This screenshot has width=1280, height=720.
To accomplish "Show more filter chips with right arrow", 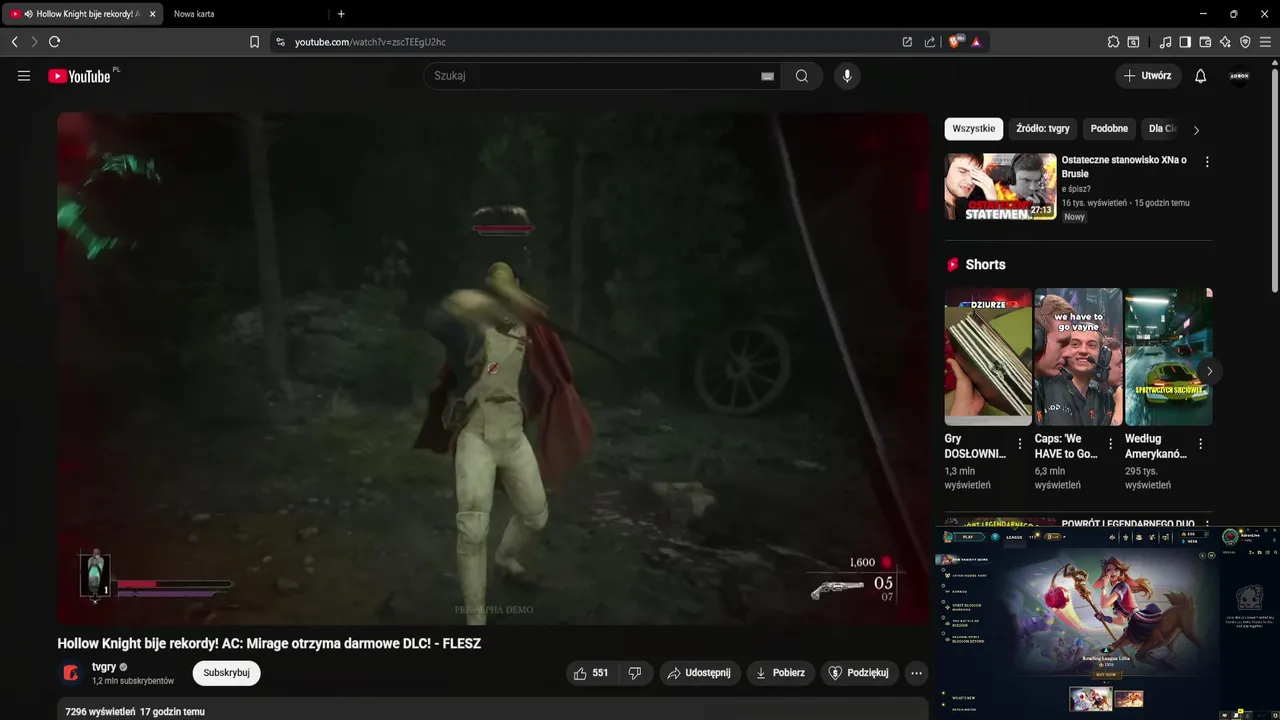I will [x=1196, y=130].
